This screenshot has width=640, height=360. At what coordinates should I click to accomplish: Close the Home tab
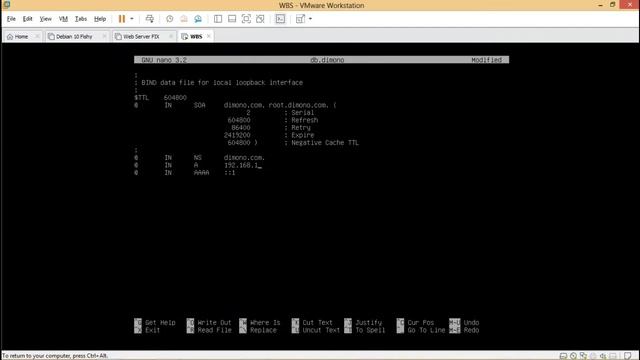(37, 36)
